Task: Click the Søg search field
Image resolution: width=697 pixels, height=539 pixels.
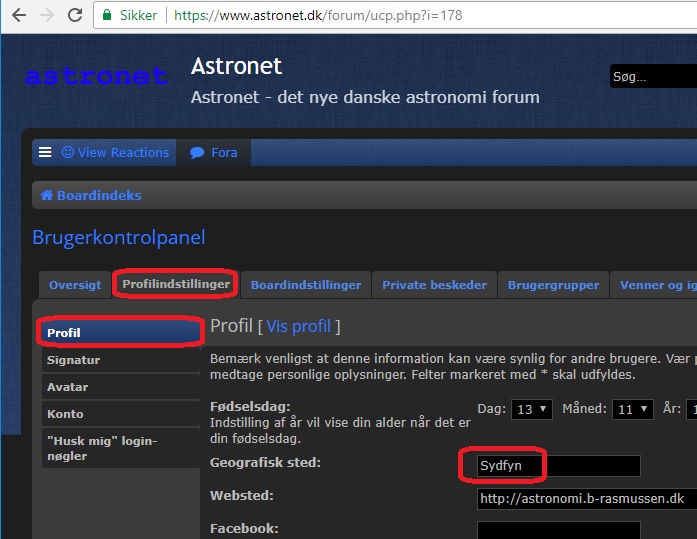Action: coord(653,76)
